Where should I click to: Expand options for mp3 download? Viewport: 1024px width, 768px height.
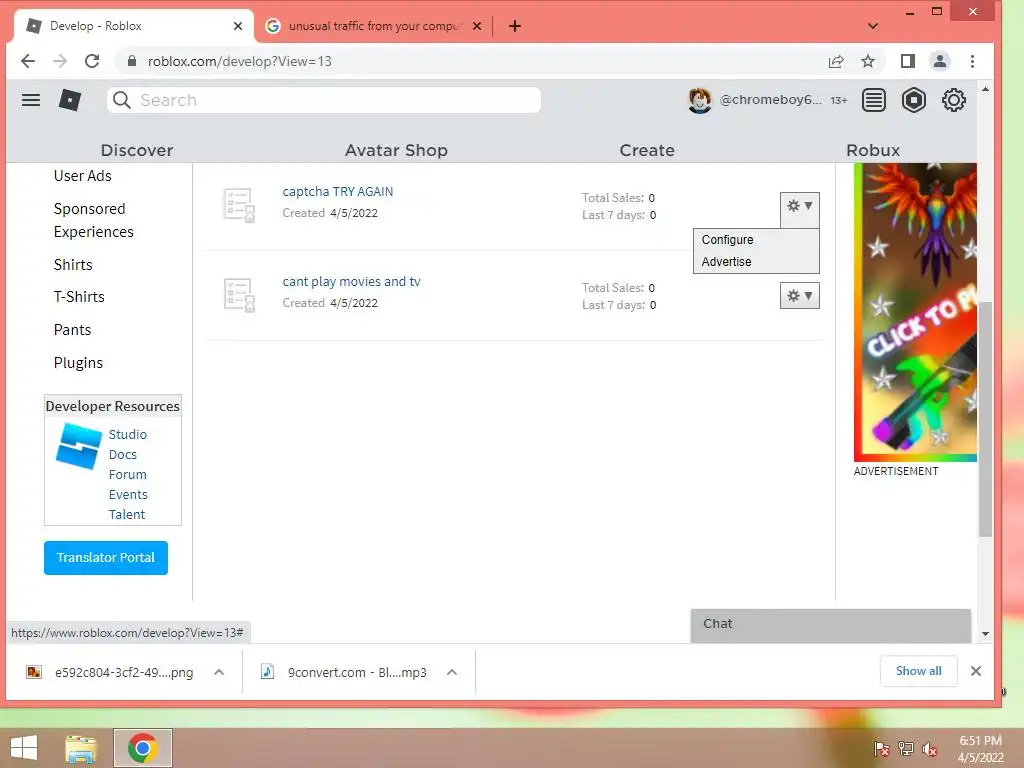pyautogui.click(x=452, y=672)
